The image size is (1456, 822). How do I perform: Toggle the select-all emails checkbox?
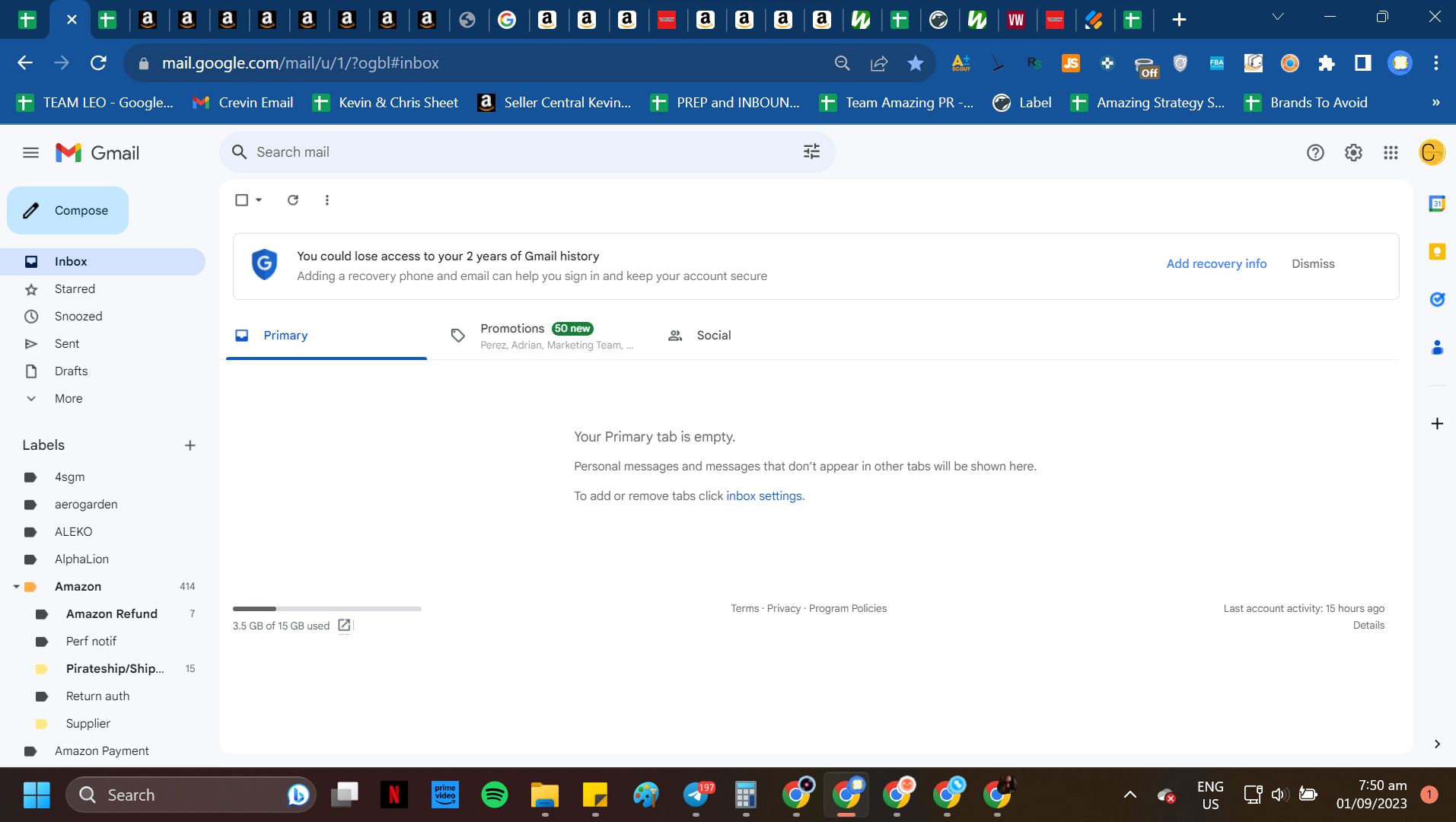coord(241,200)
